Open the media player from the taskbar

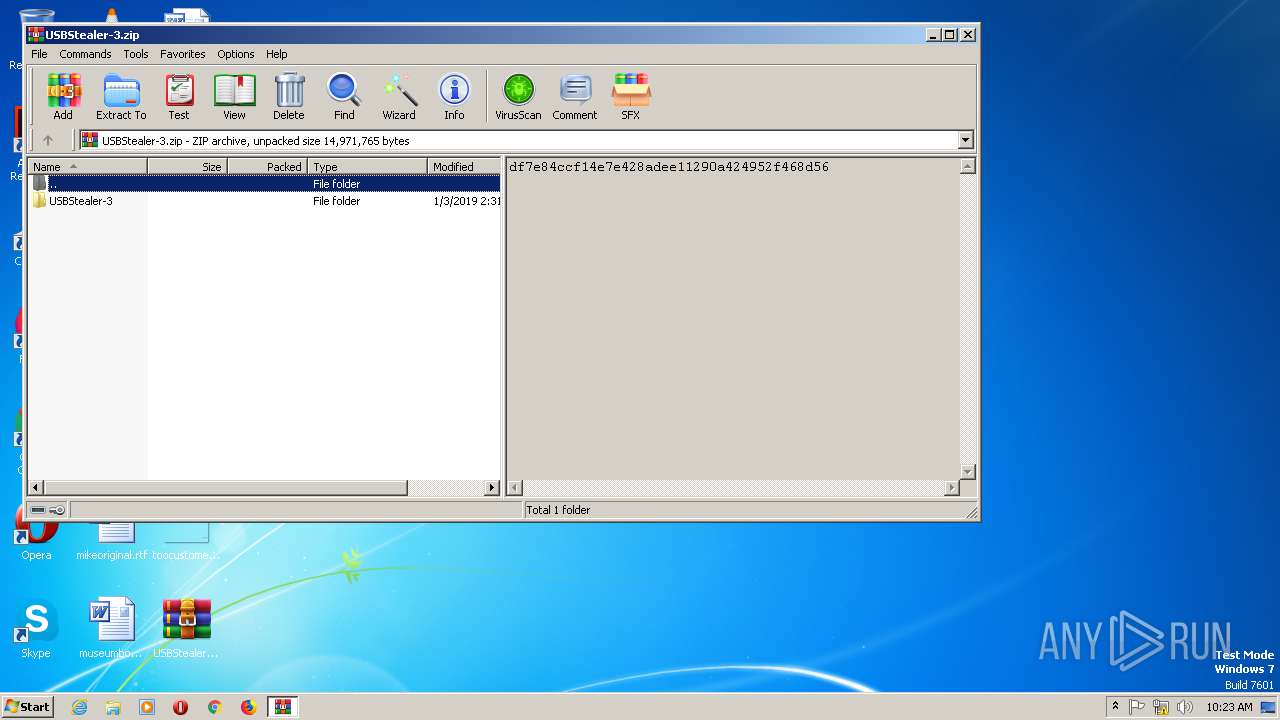[x=147, y=707]
